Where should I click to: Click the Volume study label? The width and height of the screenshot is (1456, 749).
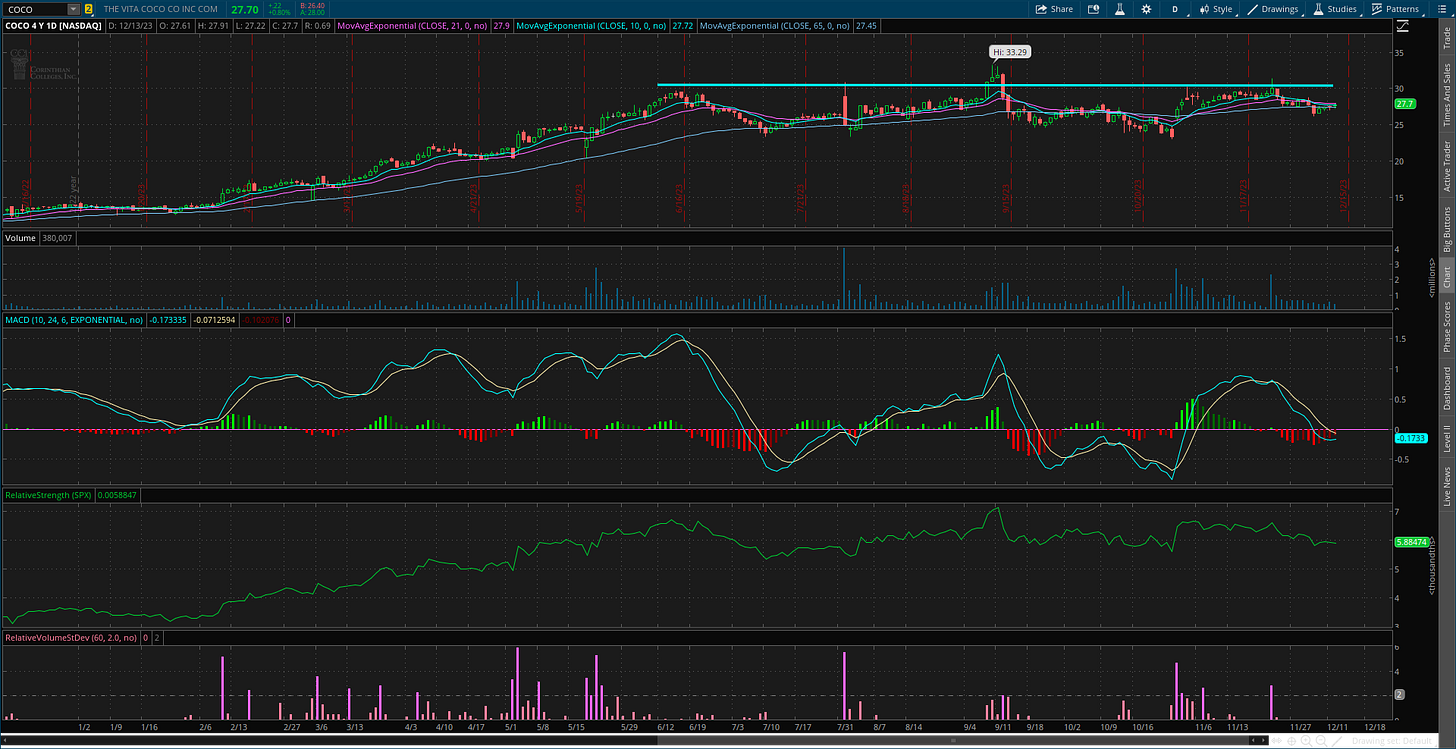pos(20,238)
